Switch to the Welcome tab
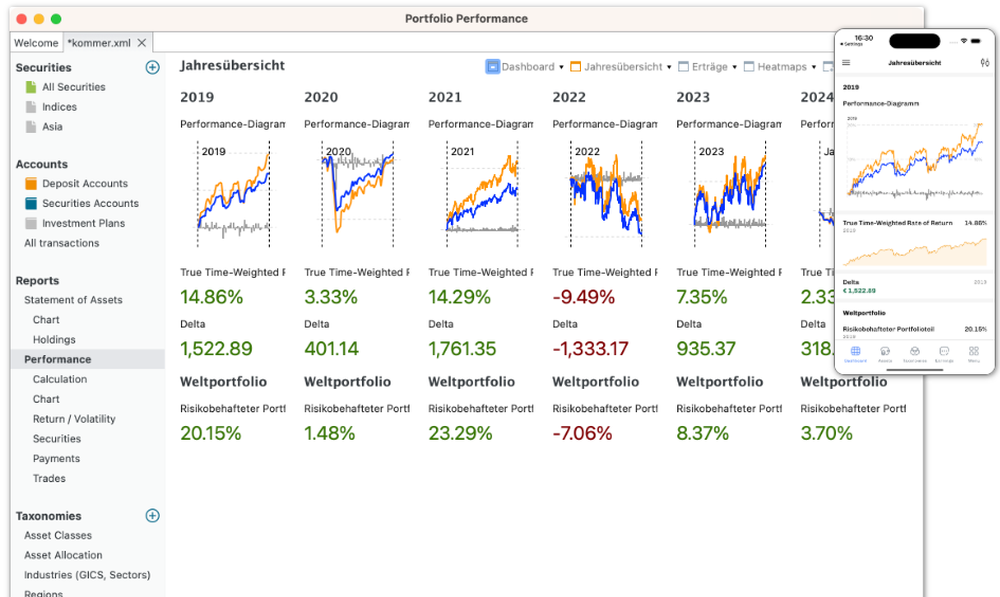The image size is (1000, 597). tap(36, 43)
